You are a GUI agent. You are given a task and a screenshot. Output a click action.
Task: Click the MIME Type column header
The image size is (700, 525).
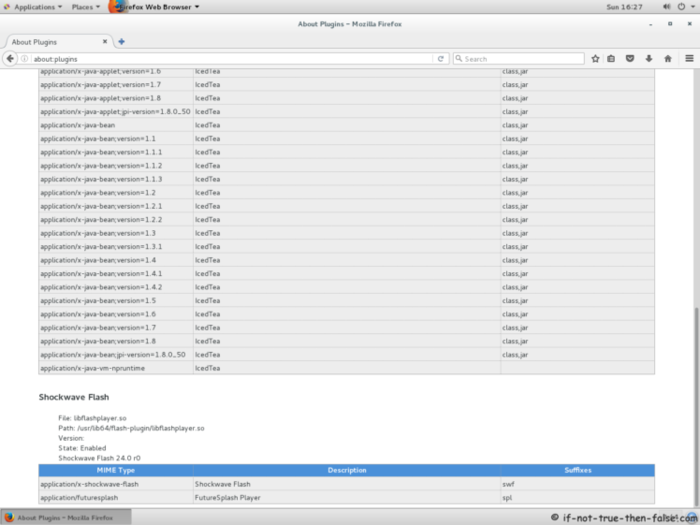[x=116, y=470]
